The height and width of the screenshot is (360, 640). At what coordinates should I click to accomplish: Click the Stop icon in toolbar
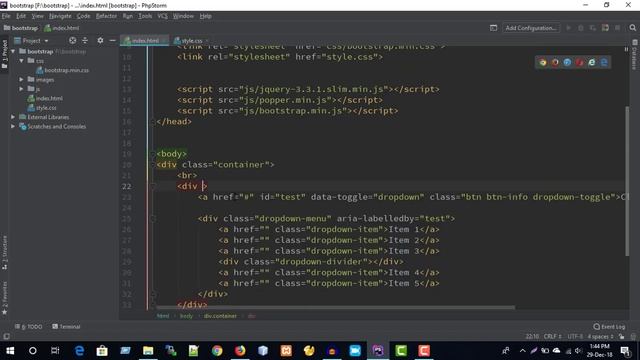(617, 28)
